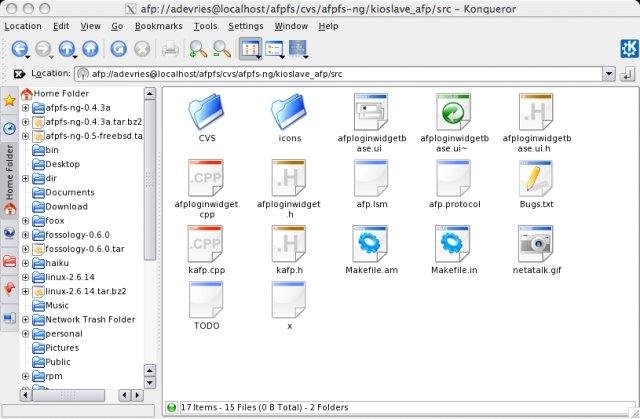The height and width of the screenshot is (419, 640).
Task: Expand the Network Trash Folder node
Action: tap(25, 320)
